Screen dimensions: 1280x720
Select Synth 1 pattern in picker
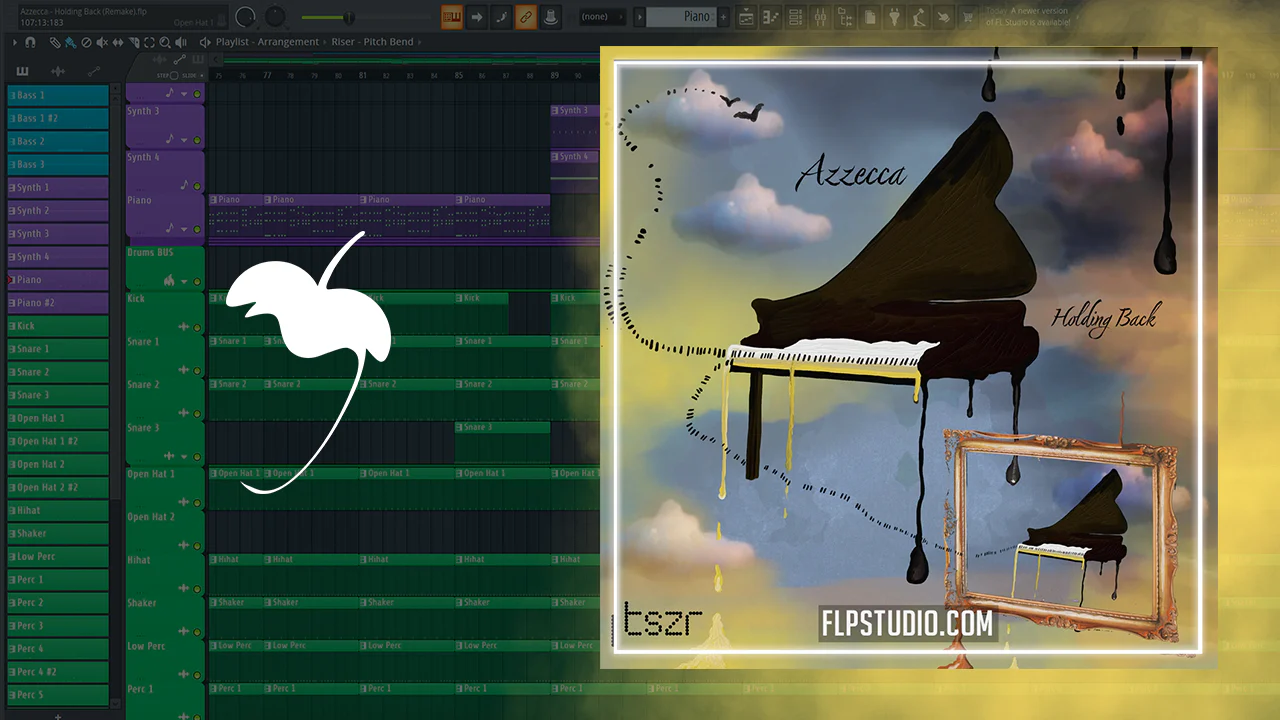pyautogui.click(x=58, y=187)
